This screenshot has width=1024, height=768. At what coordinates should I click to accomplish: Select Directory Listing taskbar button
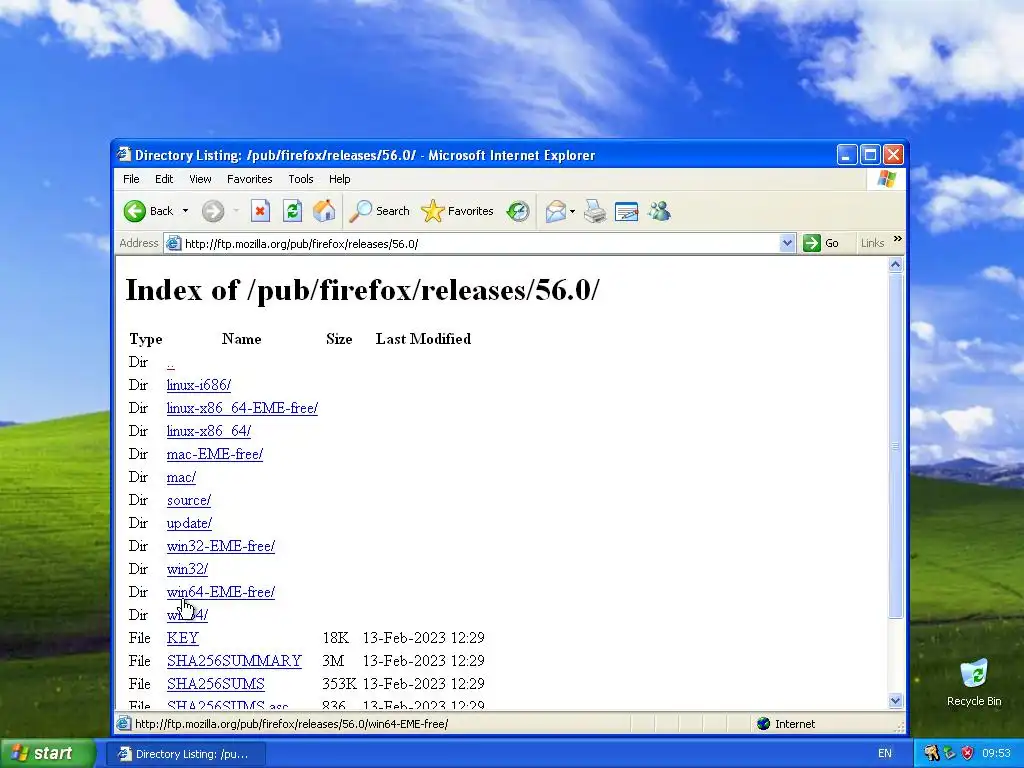186,754
